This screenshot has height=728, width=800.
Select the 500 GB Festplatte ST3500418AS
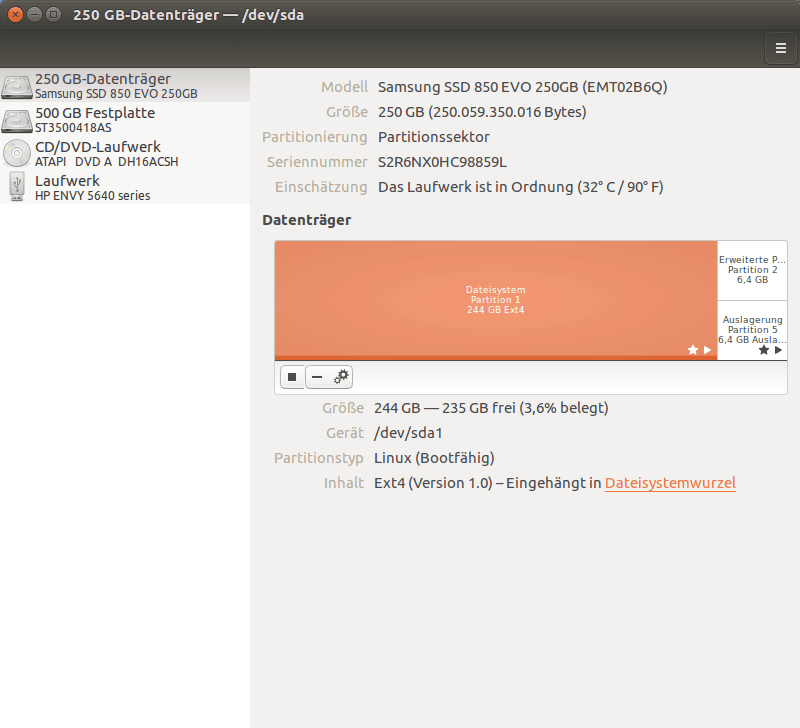tap(125, 119)
